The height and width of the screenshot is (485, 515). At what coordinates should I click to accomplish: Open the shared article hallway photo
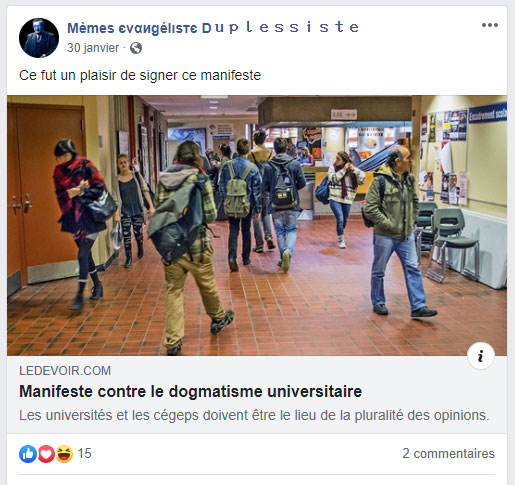tap(257, 226)
